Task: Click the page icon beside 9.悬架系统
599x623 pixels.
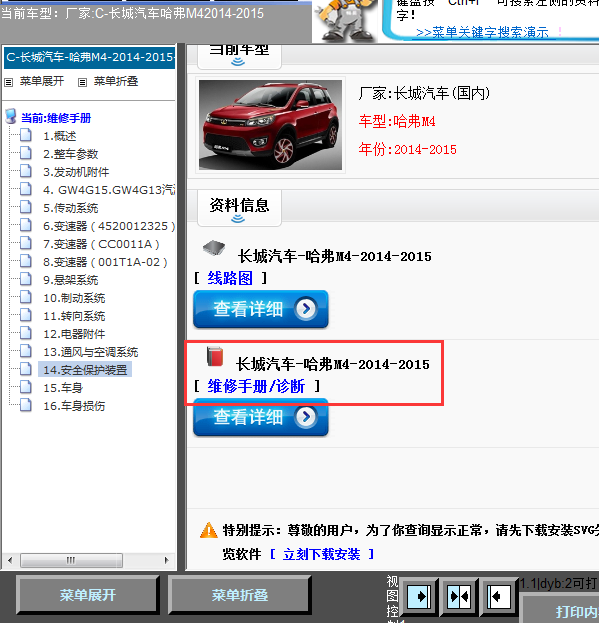Action: [26, 279]
